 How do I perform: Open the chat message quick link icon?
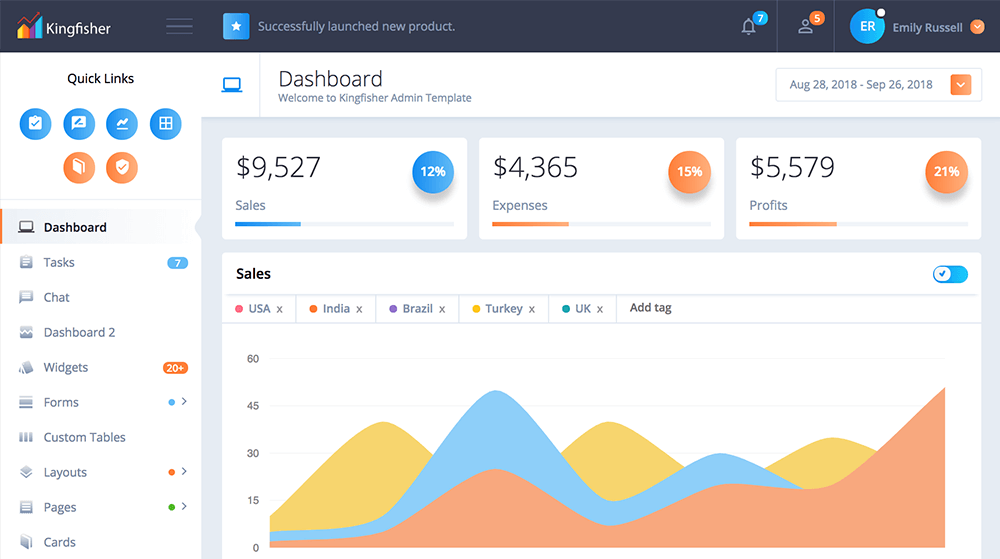(x=79, y=124)
